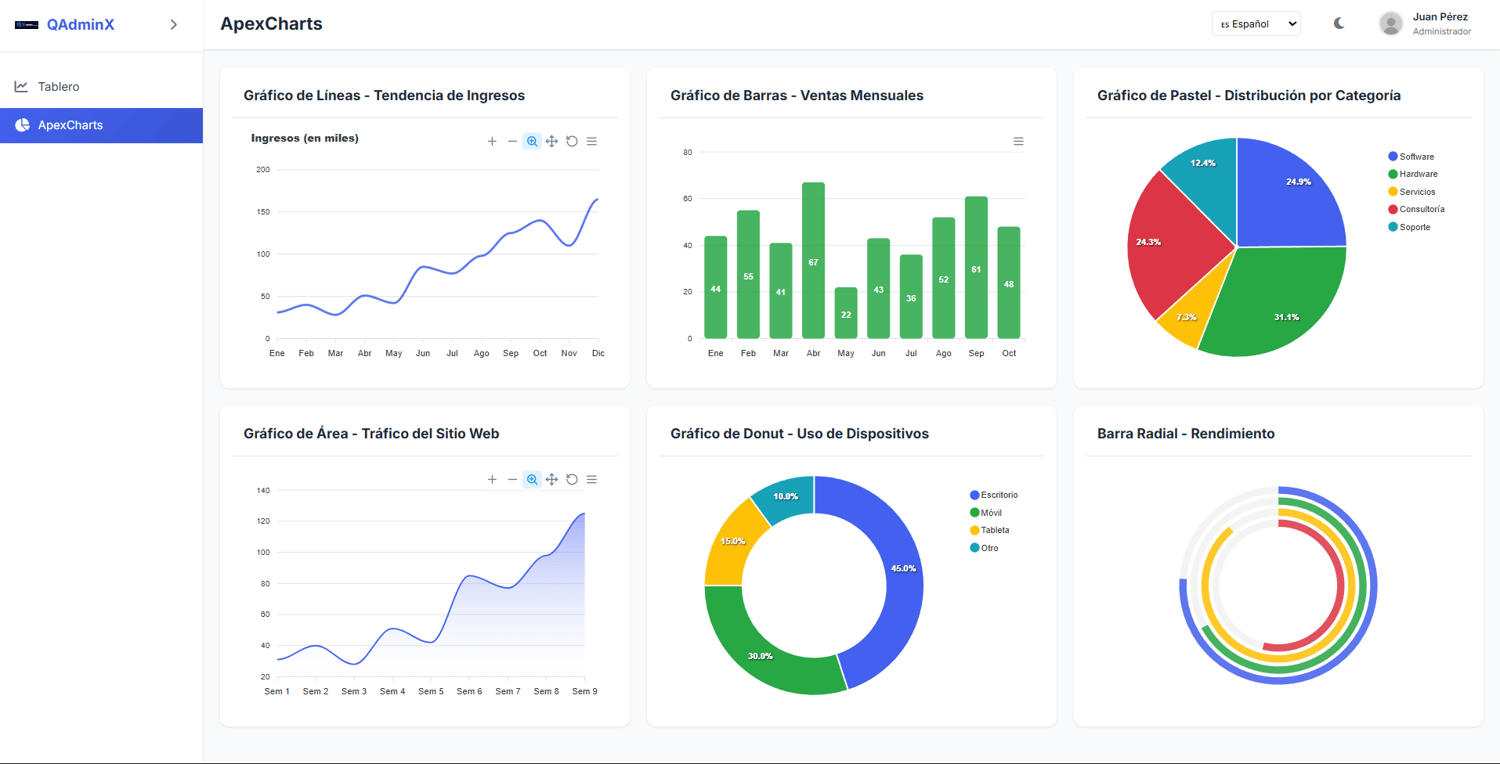Toggle Software series in pie legend
The image size is (1500, 764).
pos(1411,157)
